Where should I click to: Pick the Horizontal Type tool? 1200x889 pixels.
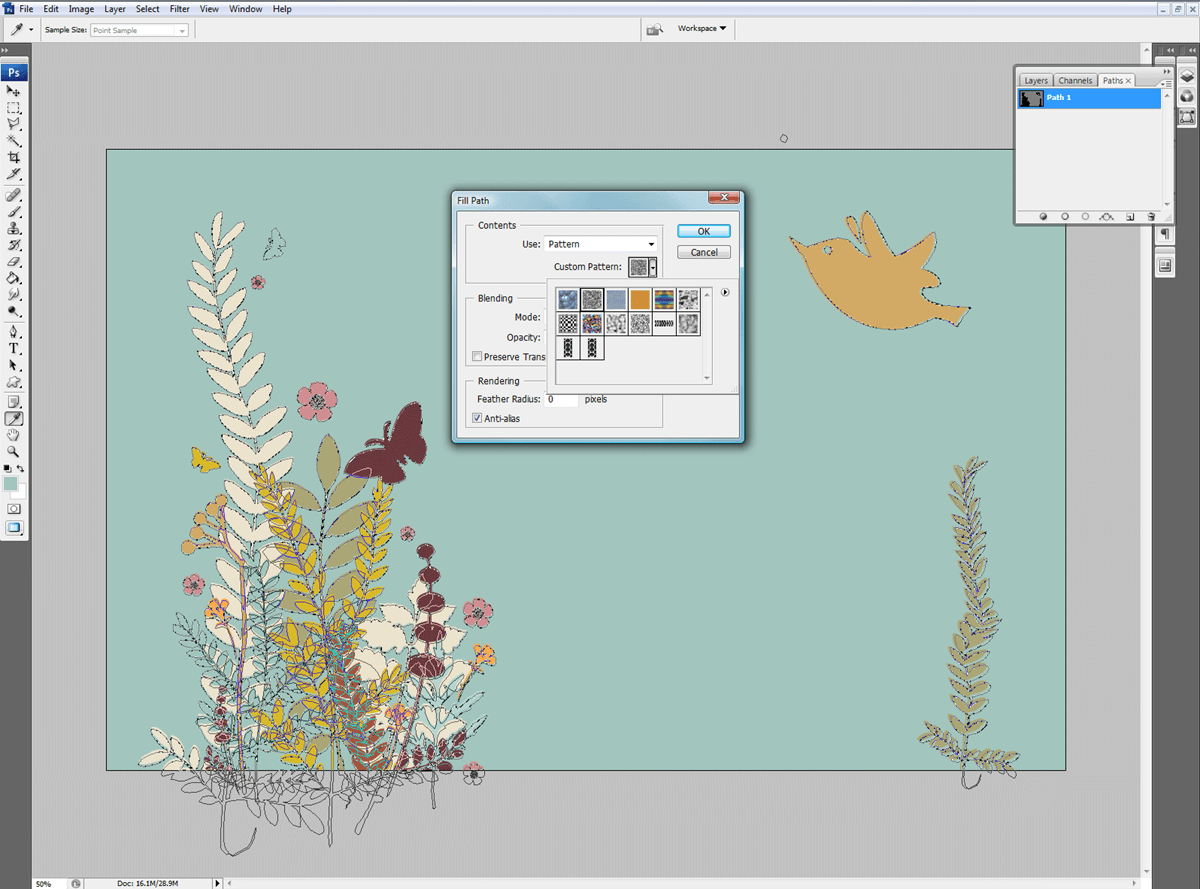point(14,348)
